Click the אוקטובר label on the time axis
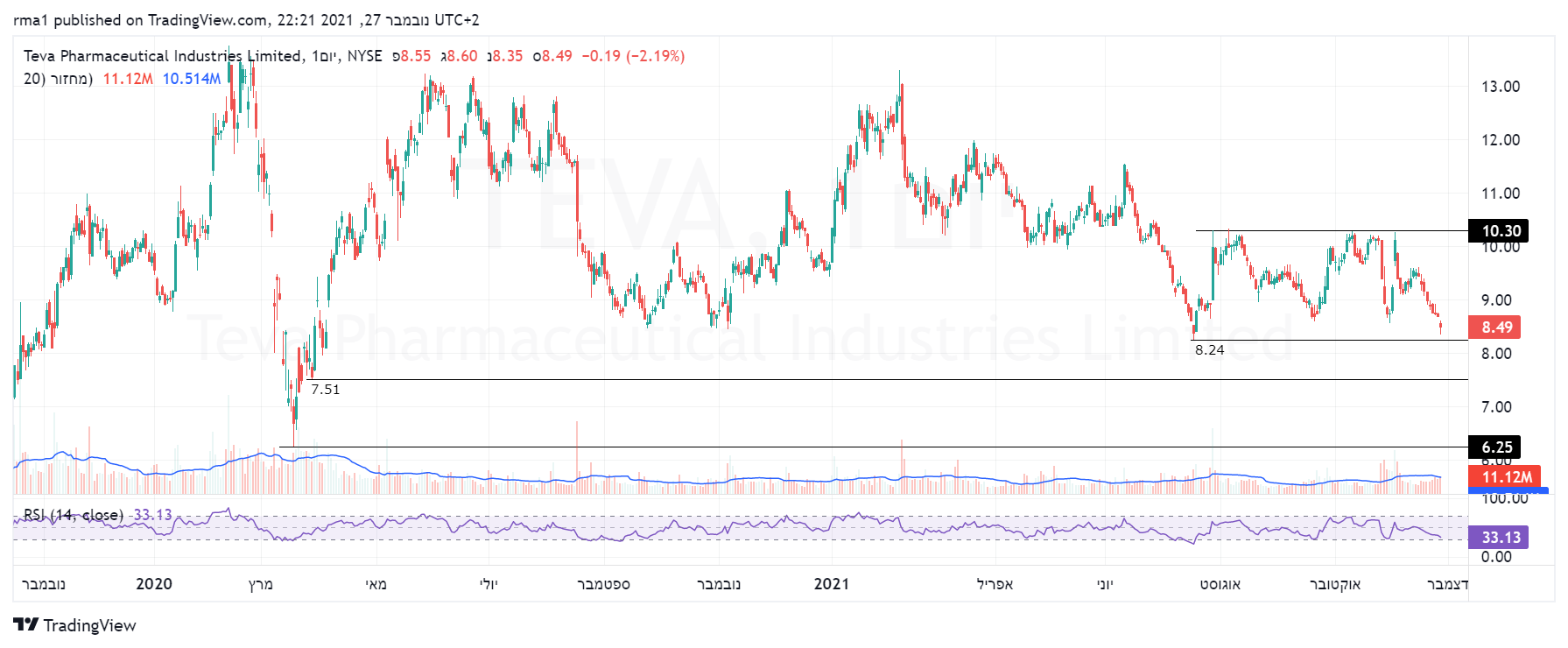 pyautogui.click(x=1335, y=584)
